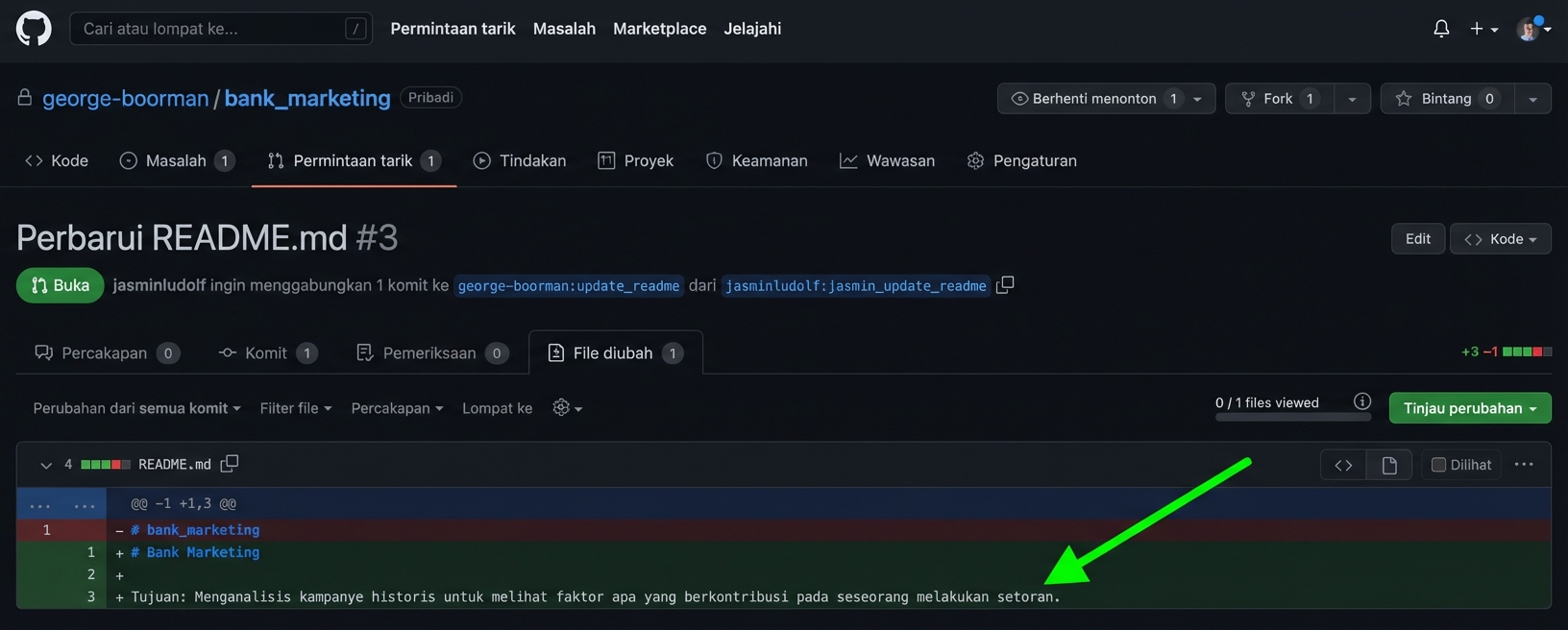Click the Fork button
The height and width of the screenshot is (630, 1568).
pyautogui.click(x=1279, y=99)
